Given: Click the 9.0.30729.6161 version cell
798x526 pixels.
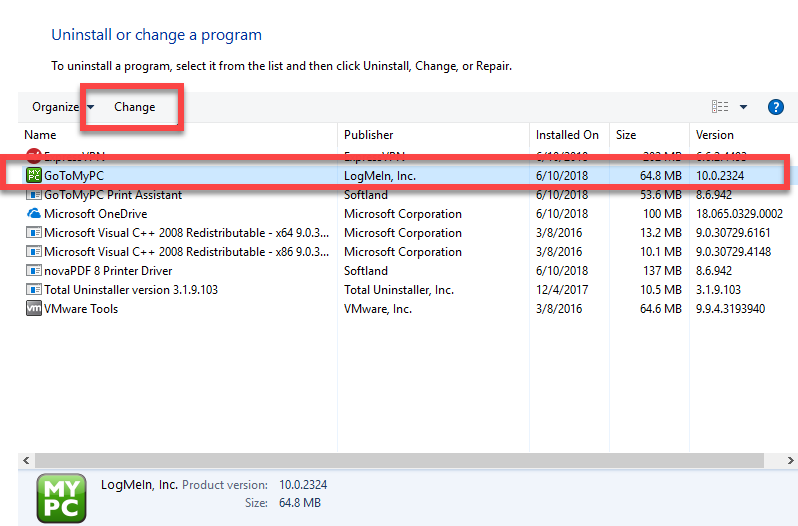Looking at the screenshot, I should coord(733,232).
